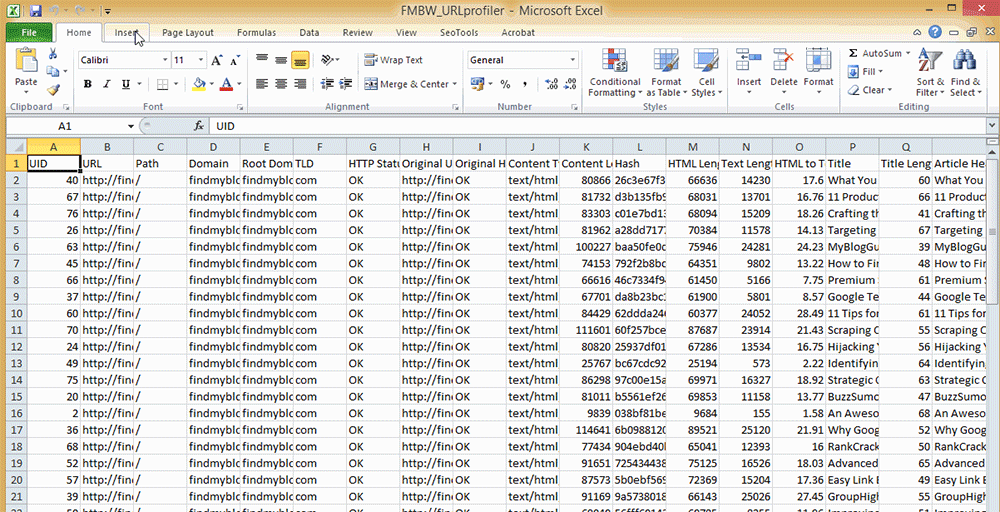The image size is (1000, 512).
Task: Toggle Italic formatting
Action: point(105,85)
